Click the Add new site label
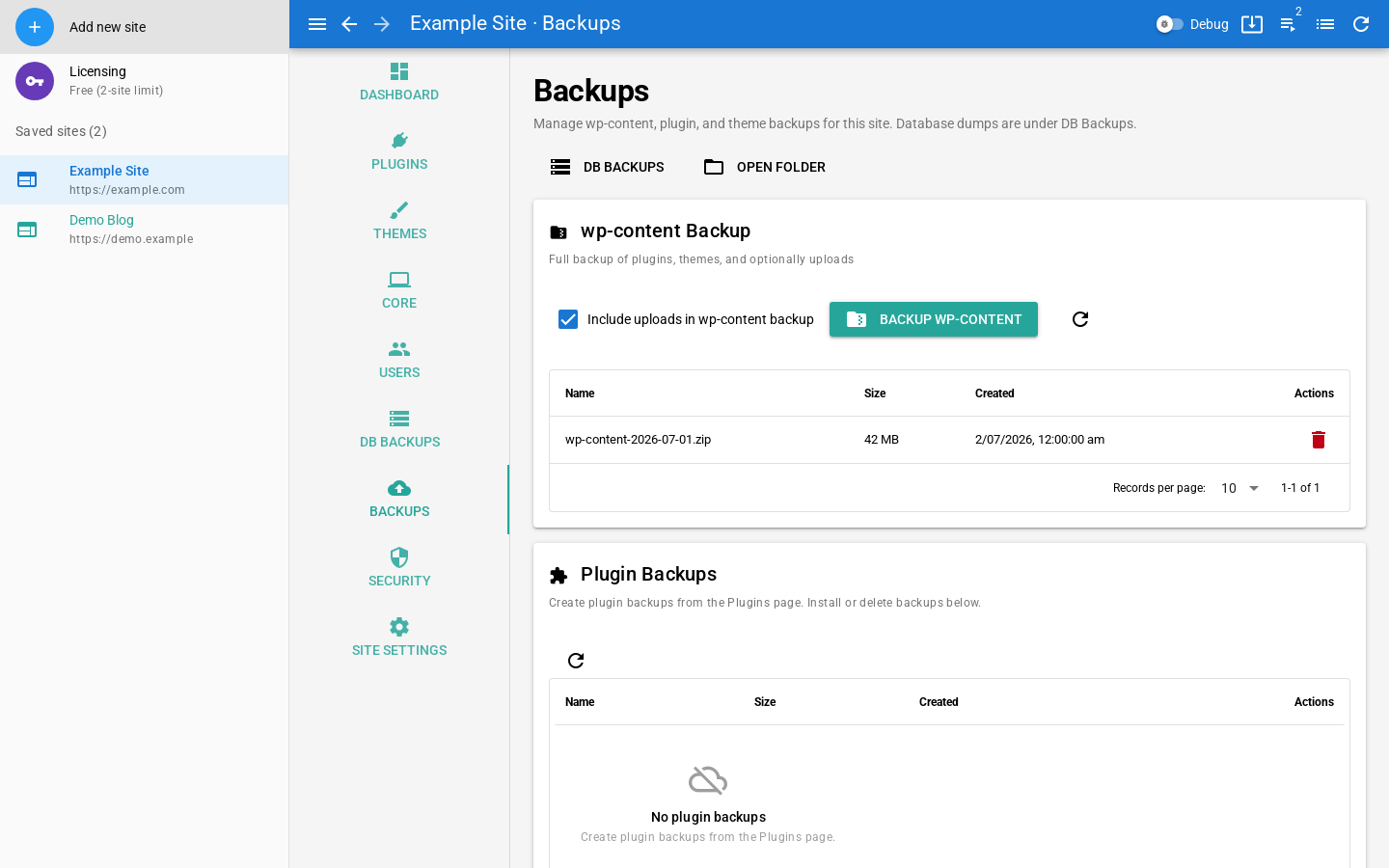1389x868 pixels. (108, 27)
